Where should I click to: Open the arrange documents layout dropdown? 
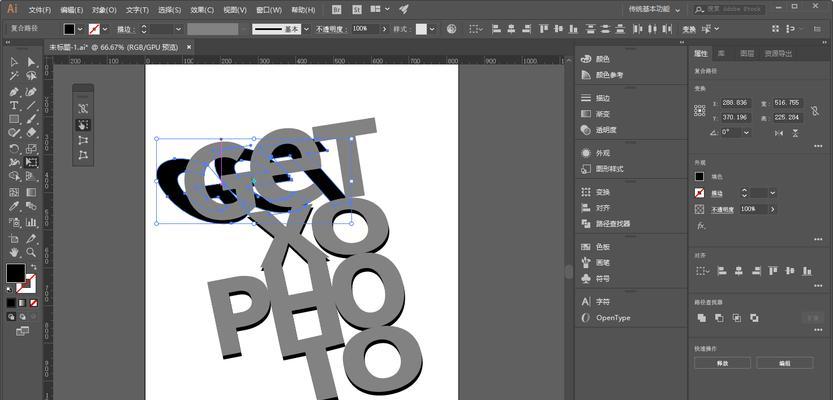click(380, 9)
